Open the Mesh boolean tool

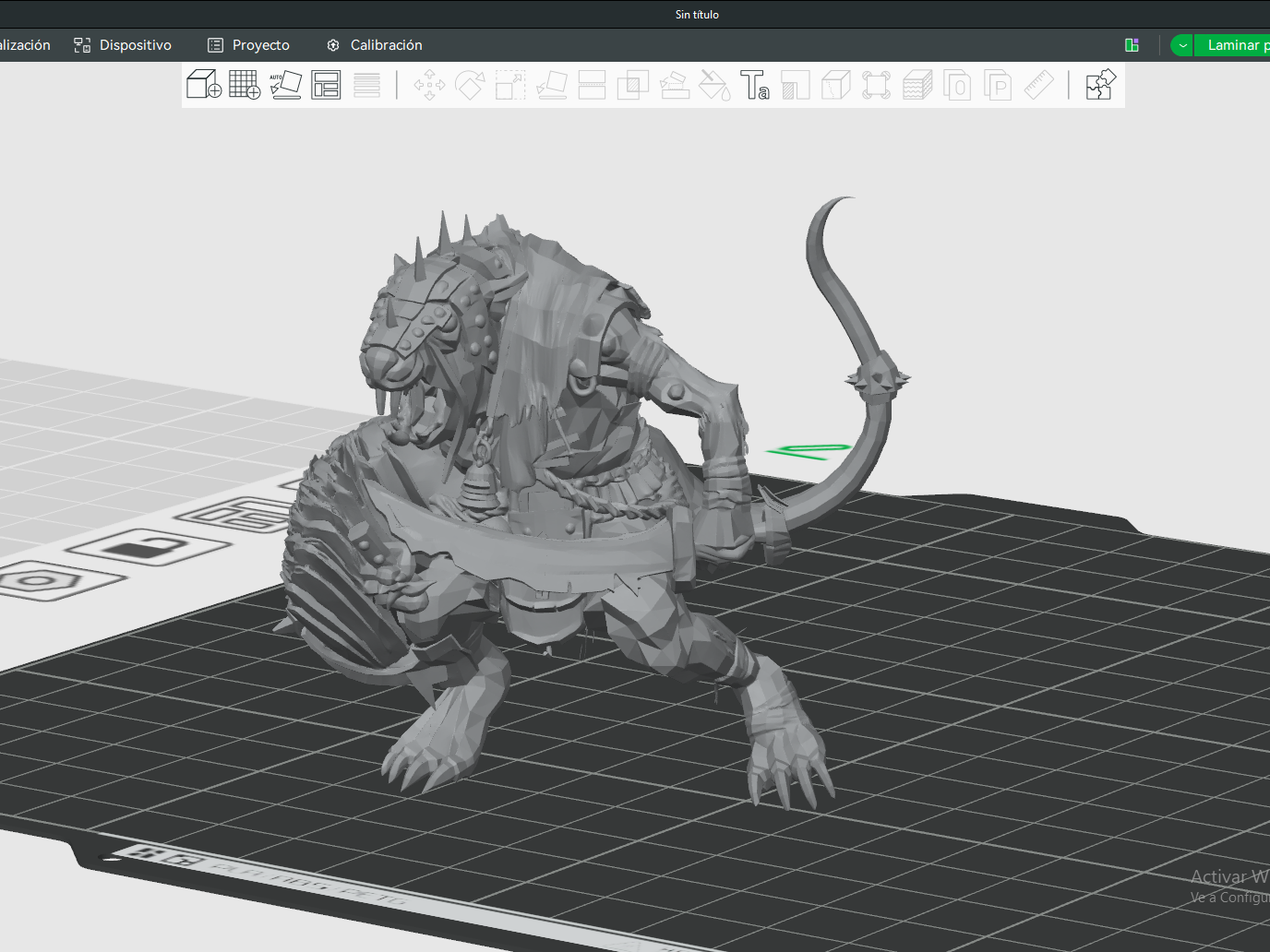click(632, 85)
